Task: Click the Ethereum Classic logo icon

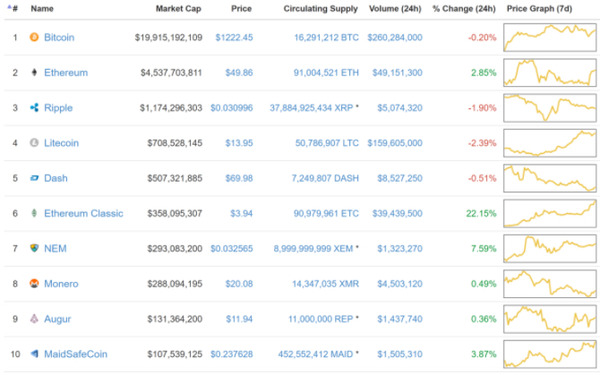Action: (x=34, y=213)
